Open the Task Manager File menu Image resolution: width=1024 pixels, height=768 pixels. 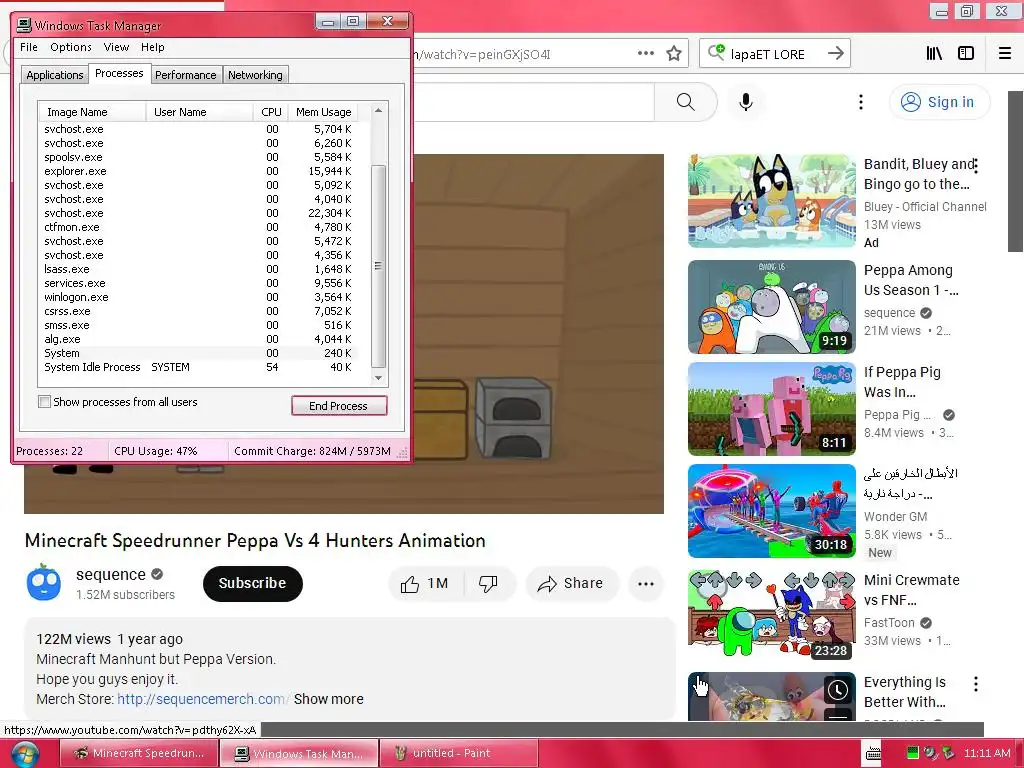point(29,47)
